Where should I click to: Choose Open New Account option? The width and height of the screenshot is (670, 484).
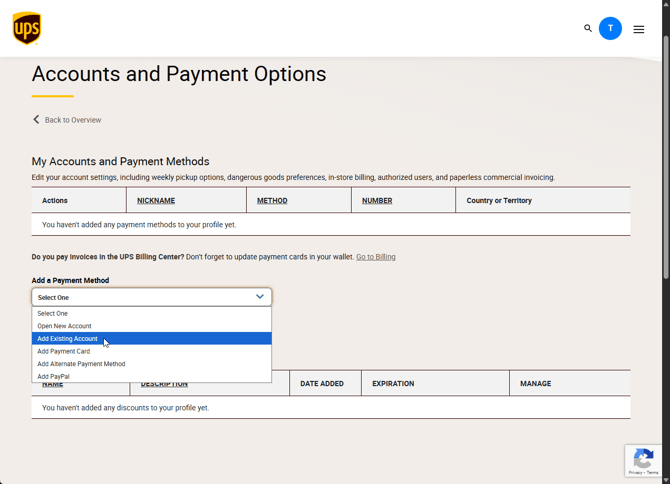pos(152,326)
